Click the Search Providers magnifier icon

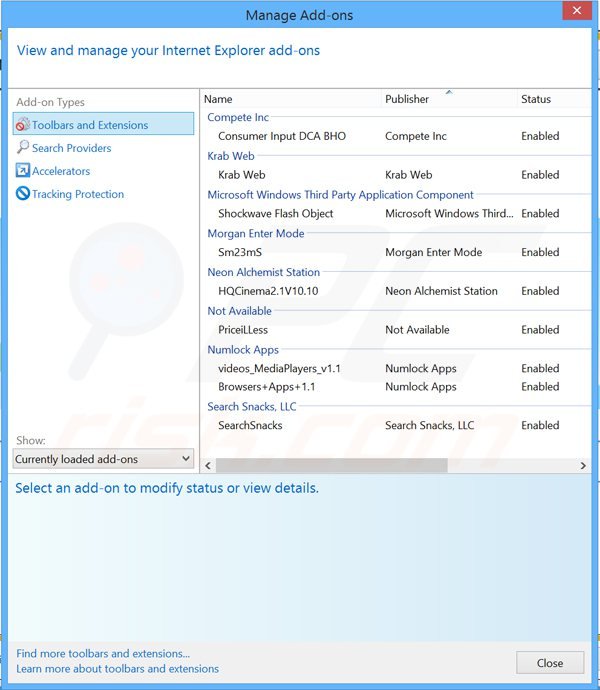tap(22, 148)
